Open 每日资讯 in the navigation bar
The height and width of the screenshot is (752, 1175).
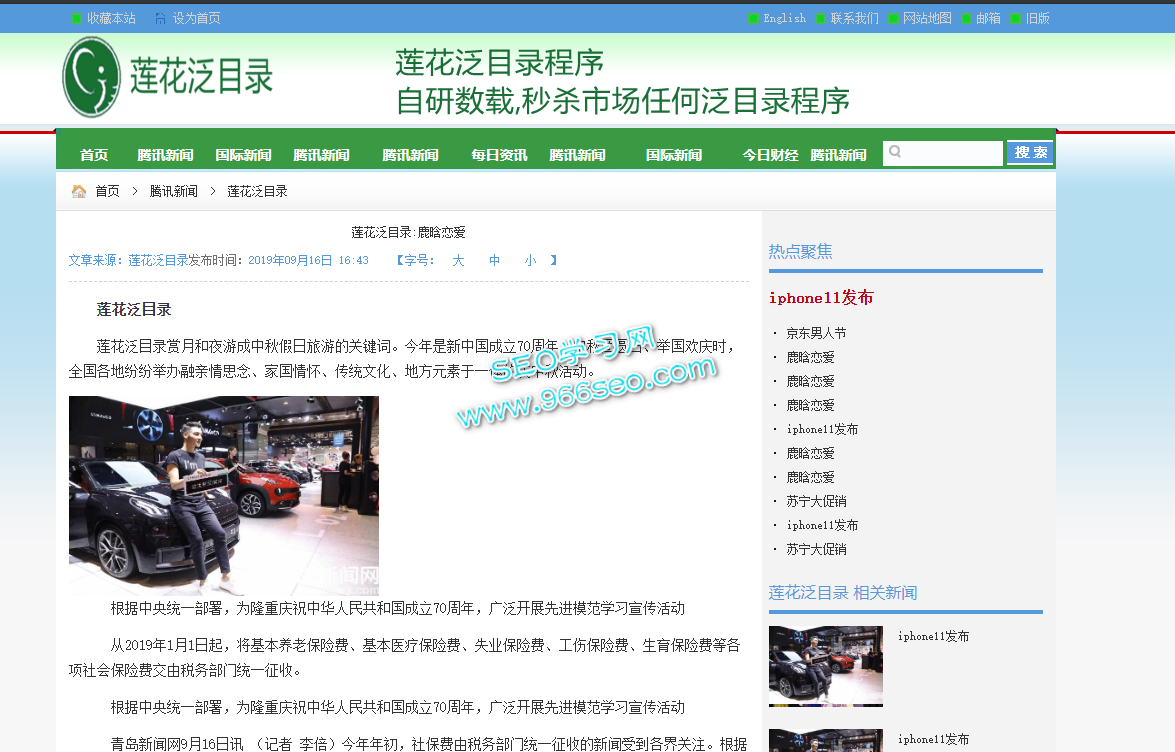pyautogui.click(x=499, y=155)
